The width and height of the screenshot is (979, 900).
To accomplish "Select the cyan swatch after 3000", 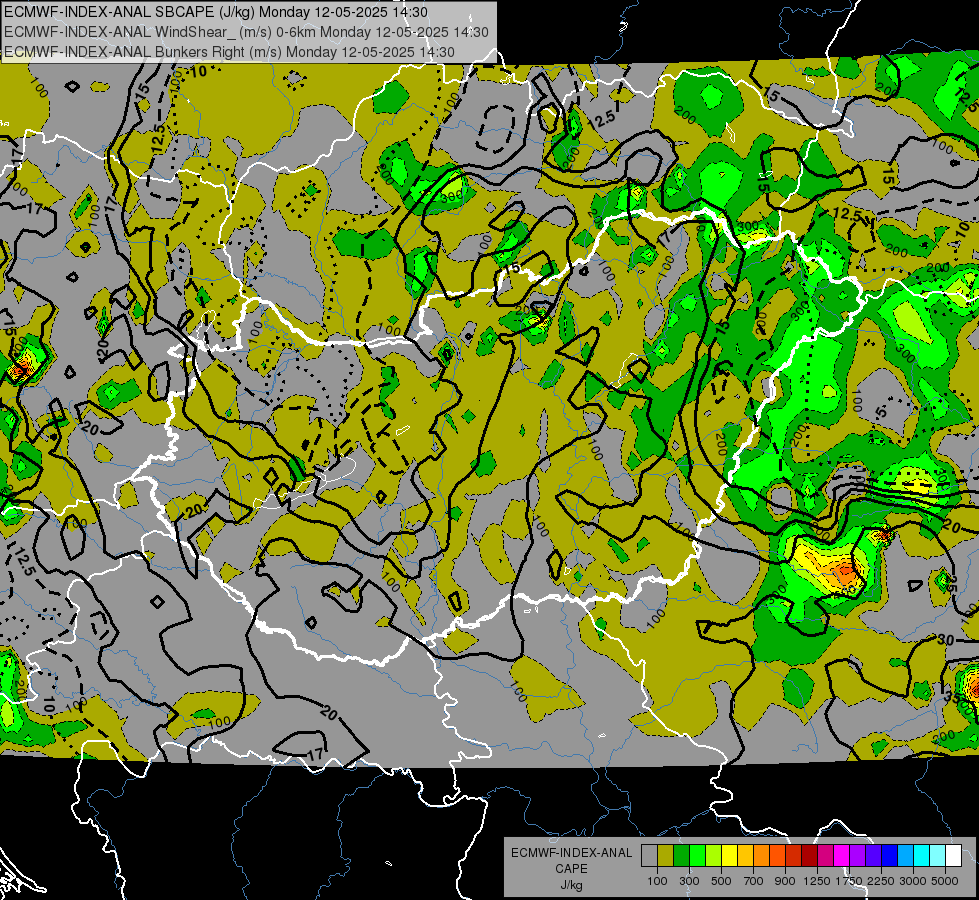I will point(922,855).
